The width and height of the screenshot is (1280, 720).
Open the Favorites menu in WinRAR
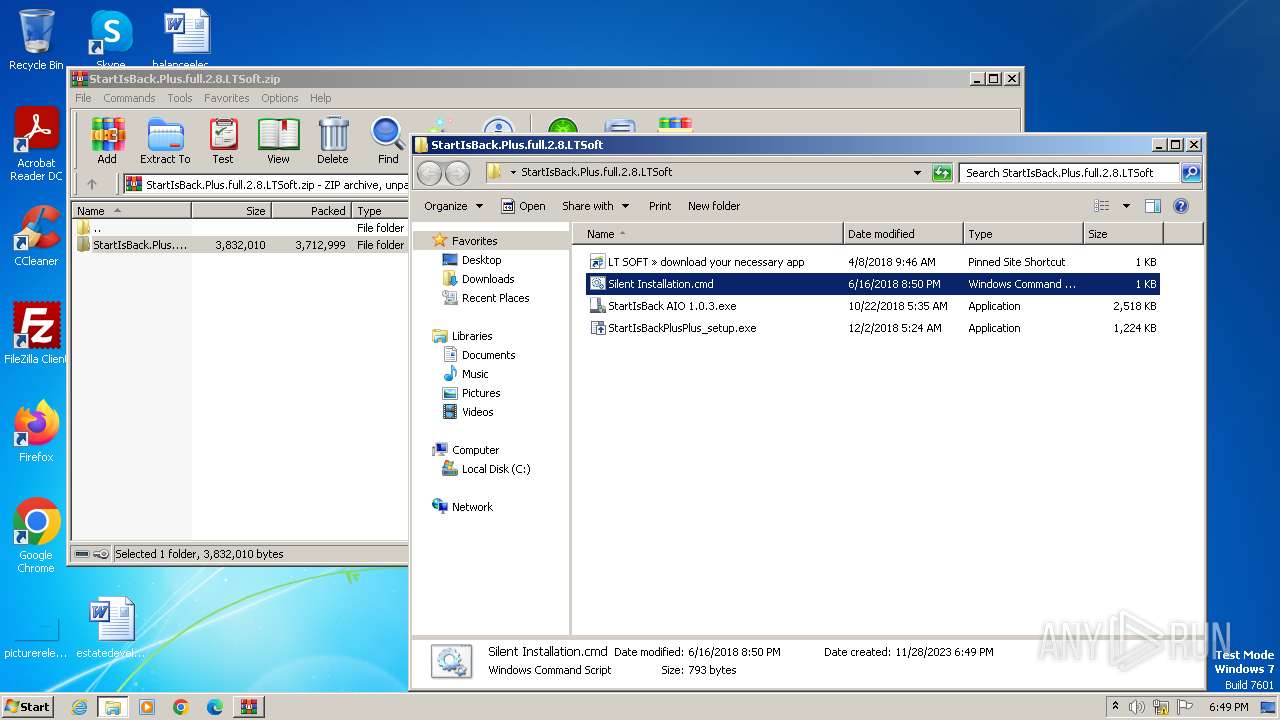(227, 98)
